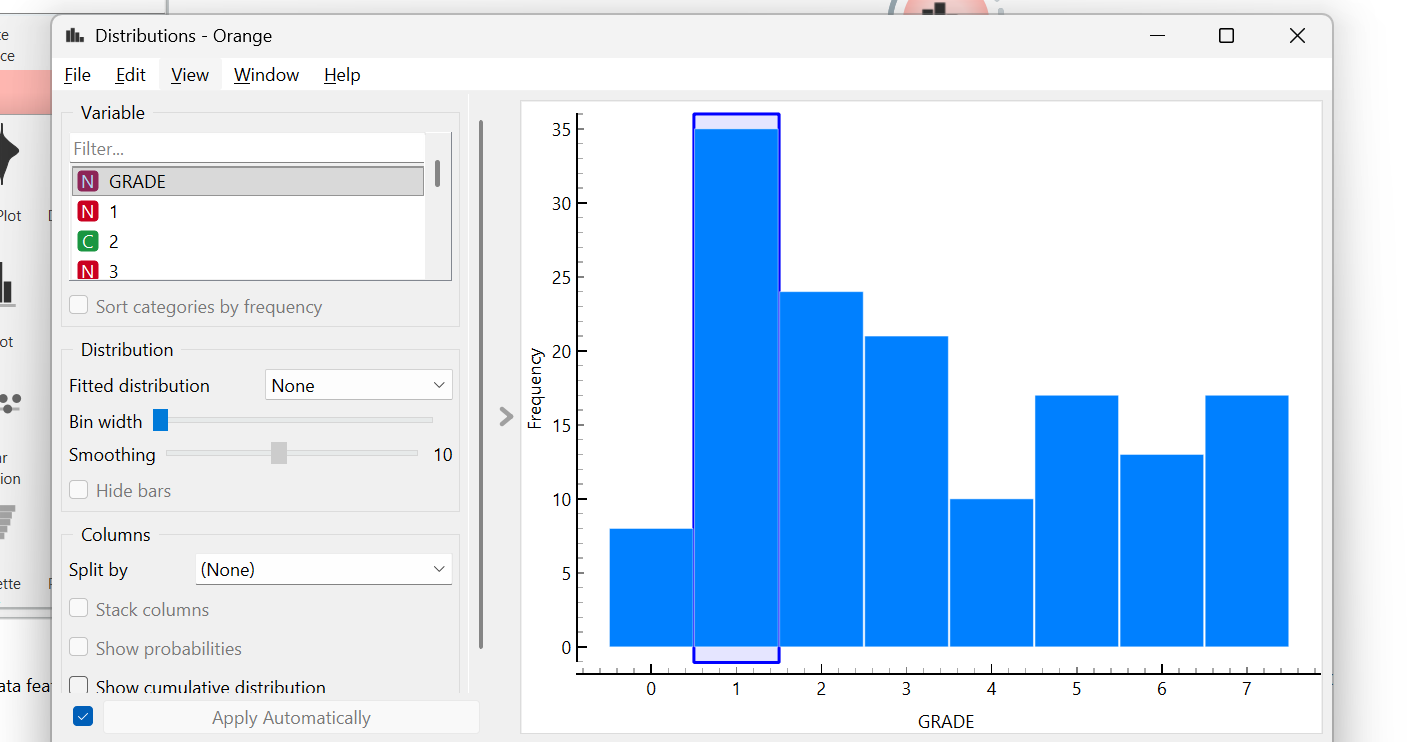Viewport: 1422px width, 742px height.
Task: Click the red N icon beside variable 3
Action: click(88, 271)
